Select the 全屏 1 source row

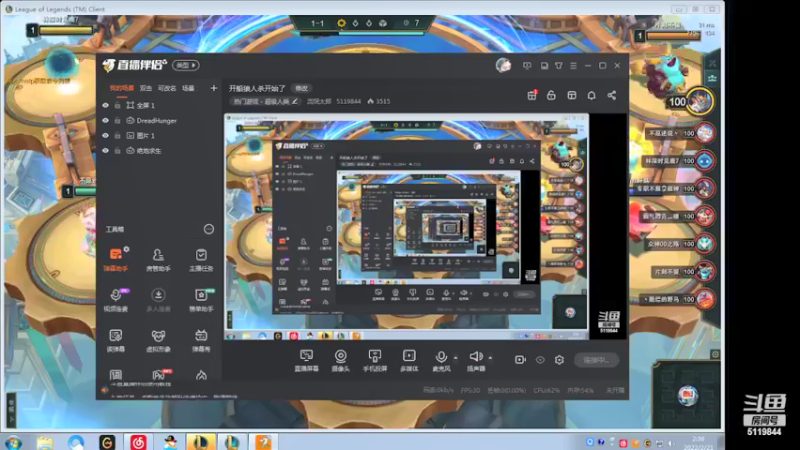(x=160, y=105)
